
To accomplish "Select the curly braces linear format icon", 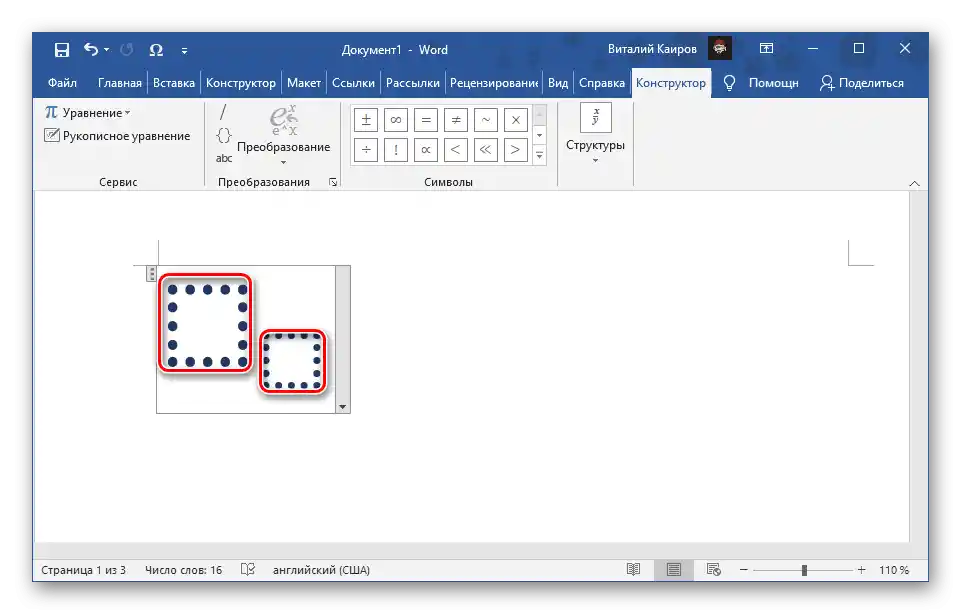I will coord(224,135).
